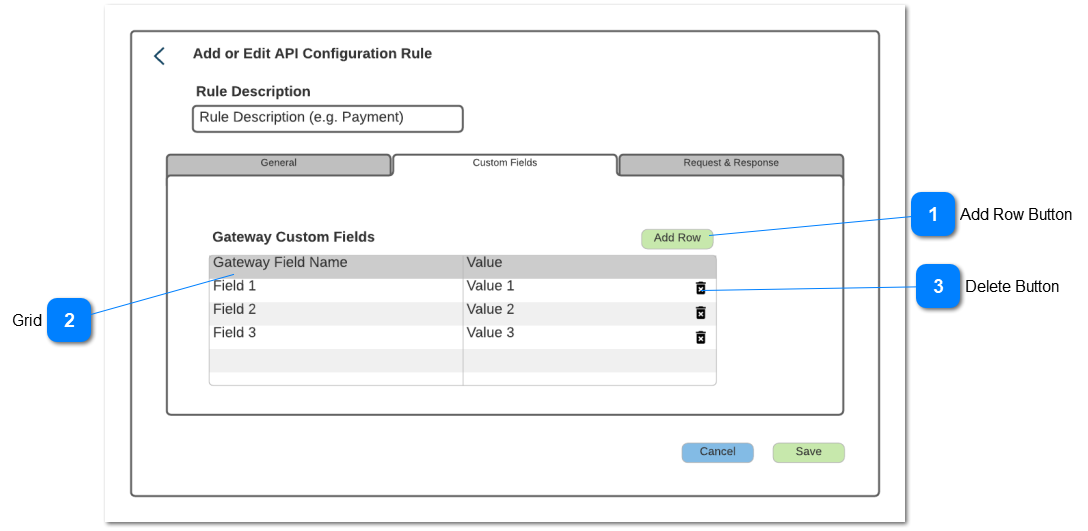
Task: Click the blue callout badge numbered 1
Action: (x=933, y=215)
